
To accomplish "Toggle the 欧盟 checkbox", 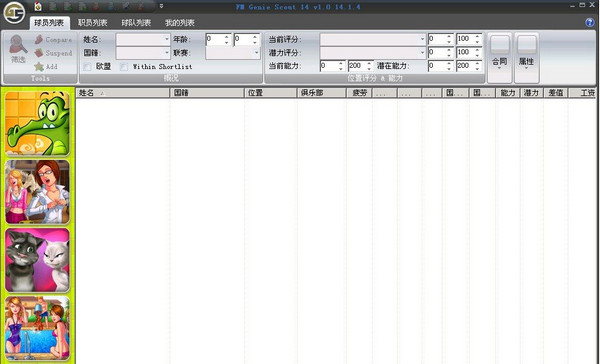I will coord(87,67).
